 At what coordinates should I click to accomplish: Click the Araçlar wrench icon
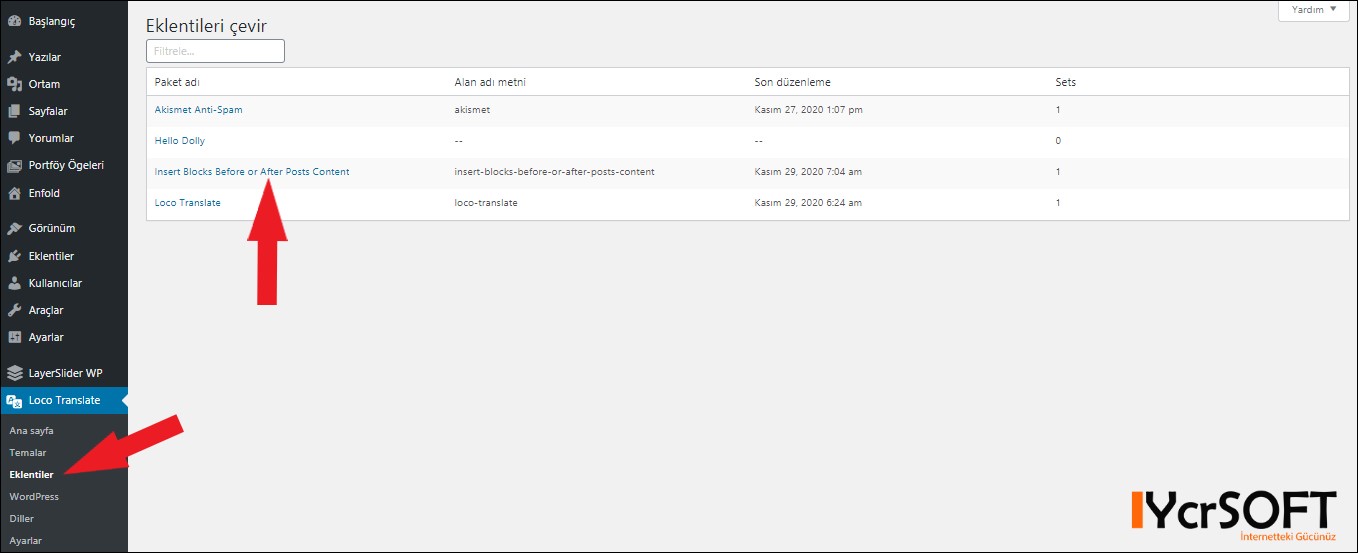14,310
